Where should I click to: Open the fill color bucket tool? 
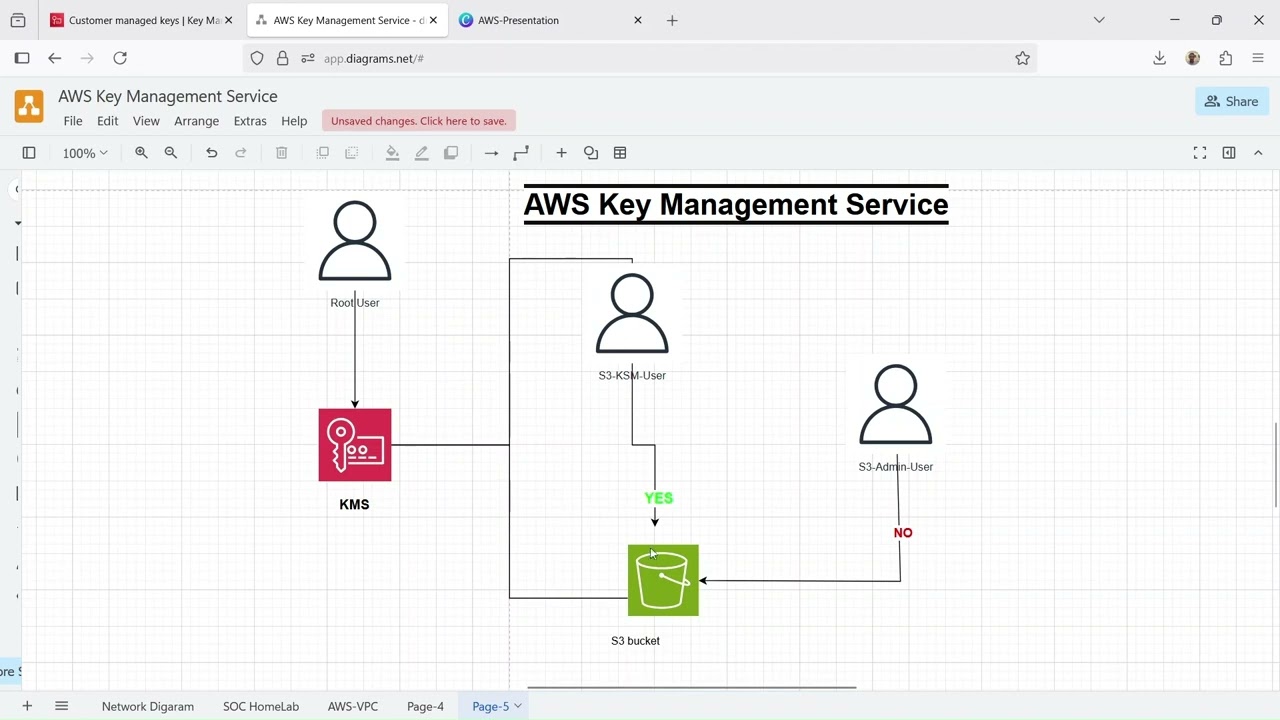(x=392, y=153)
